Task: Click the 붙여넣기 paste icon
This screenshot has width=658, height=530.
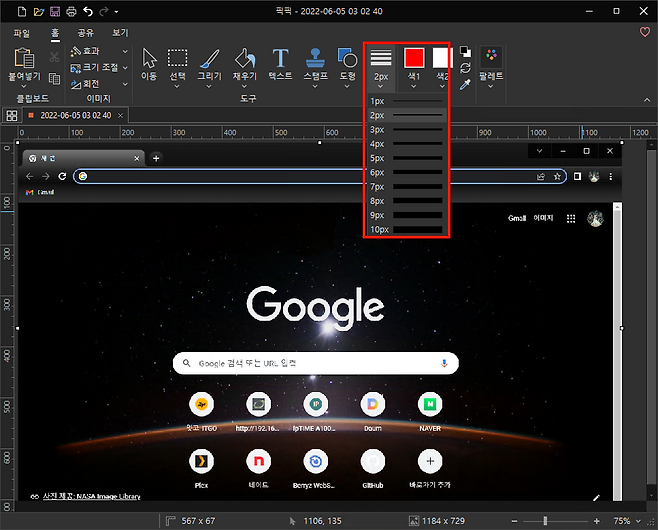Action: (24, 58)
